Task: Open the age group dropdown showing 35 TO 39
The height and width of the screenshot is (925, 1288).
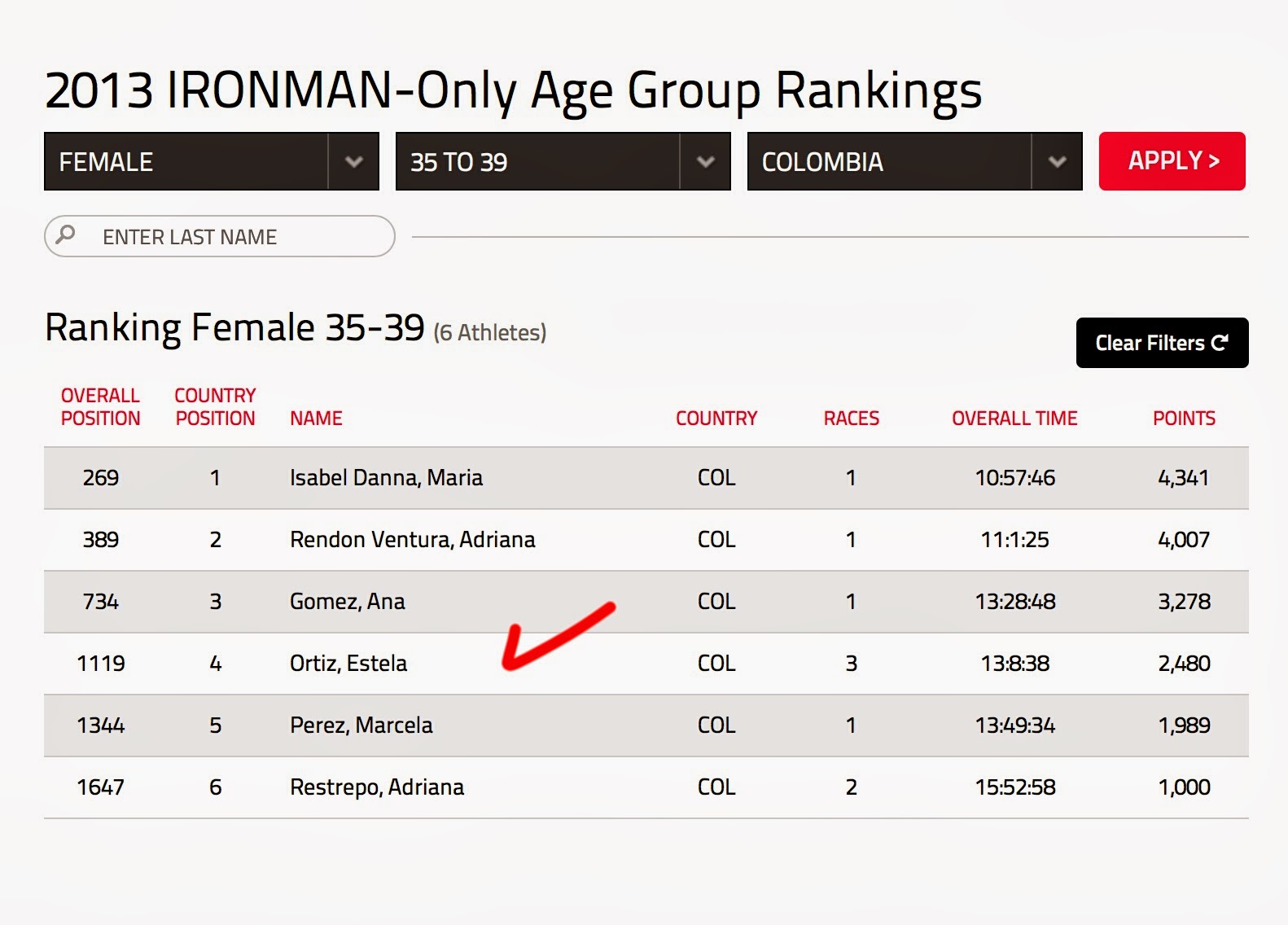Action: [537, 161]
